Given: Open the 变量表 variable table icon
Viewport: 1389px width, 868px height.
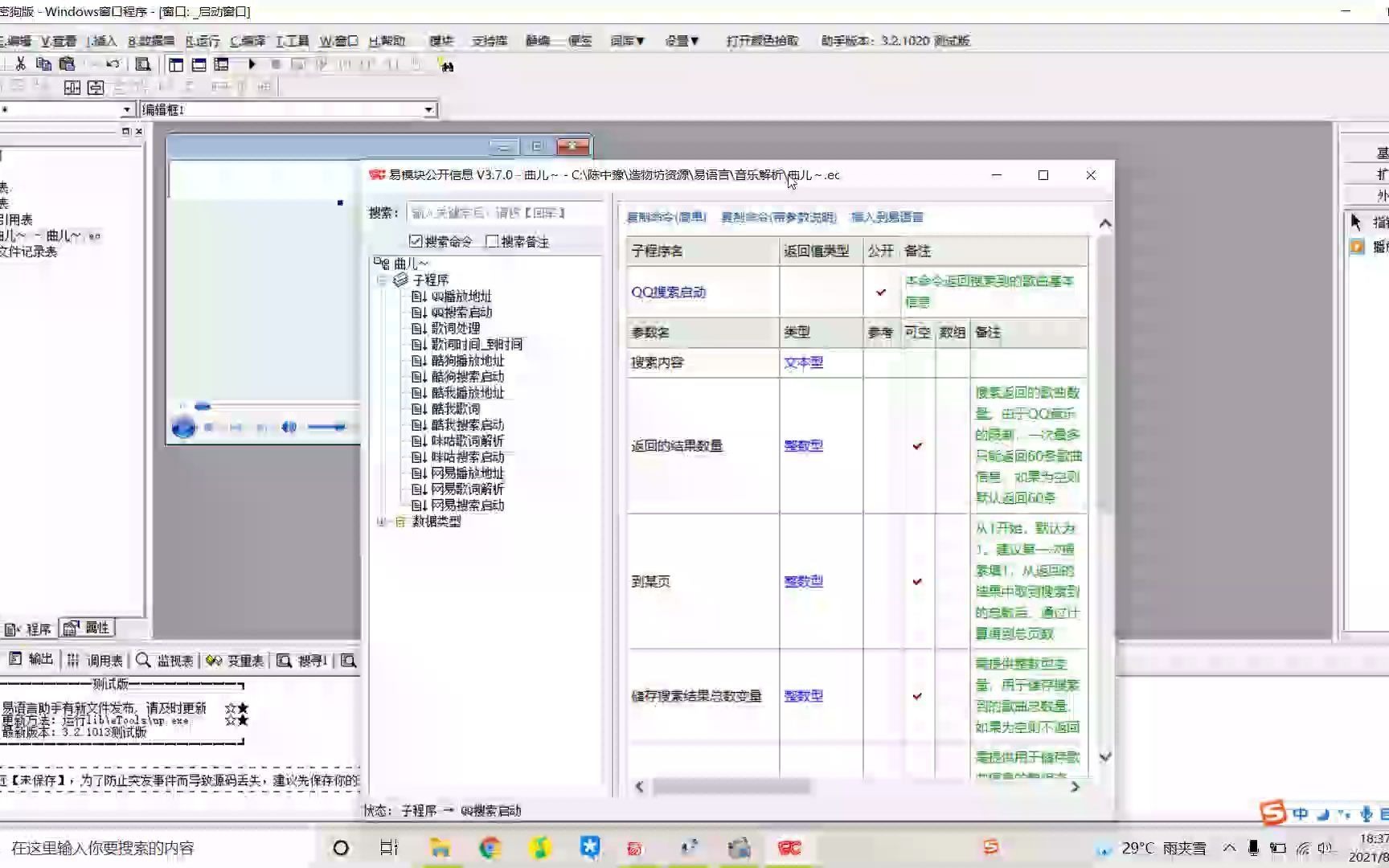Looking at the screenshot, I should 233,660.
